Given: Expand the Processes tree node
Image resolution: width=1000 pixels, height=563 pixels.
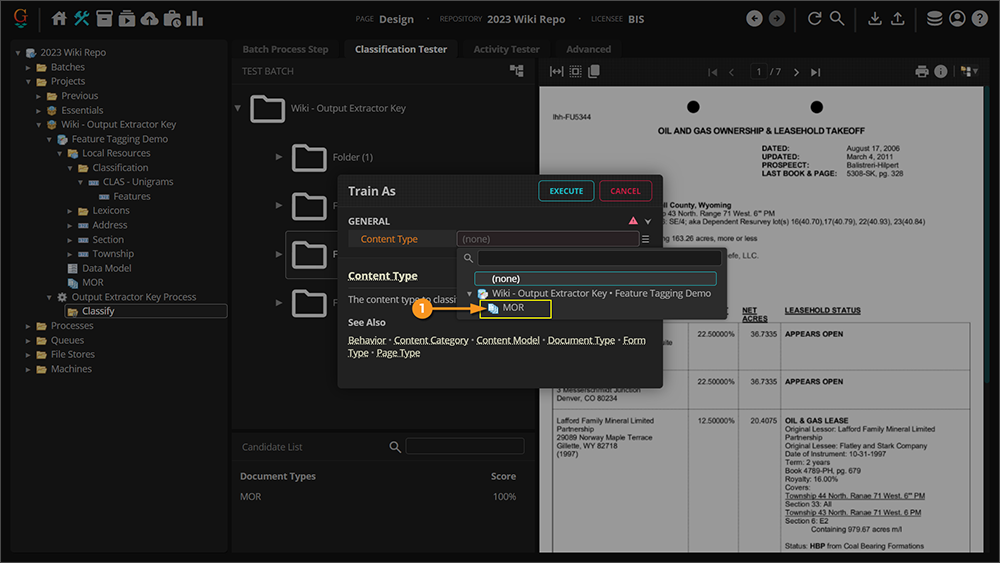Looking at the screenshot, I should pyautogui.click(x=29, y=326).
